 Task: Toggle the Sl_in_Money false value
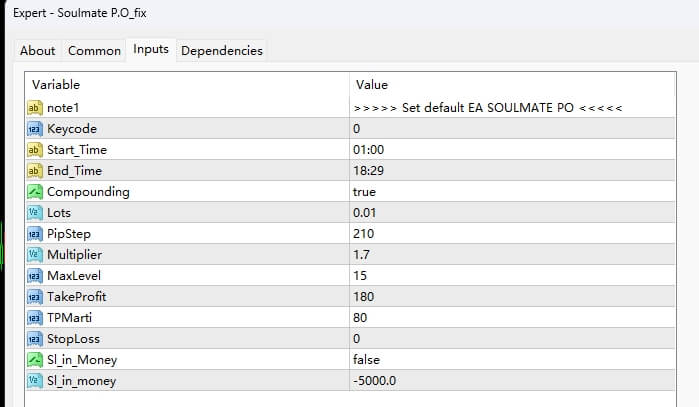click(367, 359)
